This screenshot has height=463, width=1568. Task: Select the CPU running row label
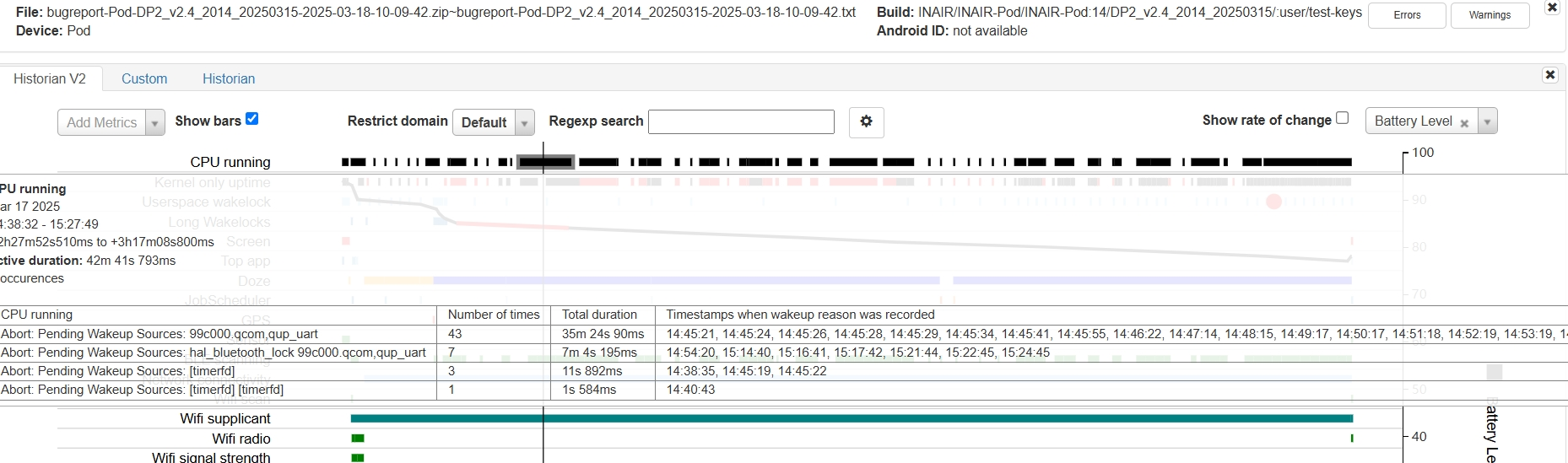230,162
